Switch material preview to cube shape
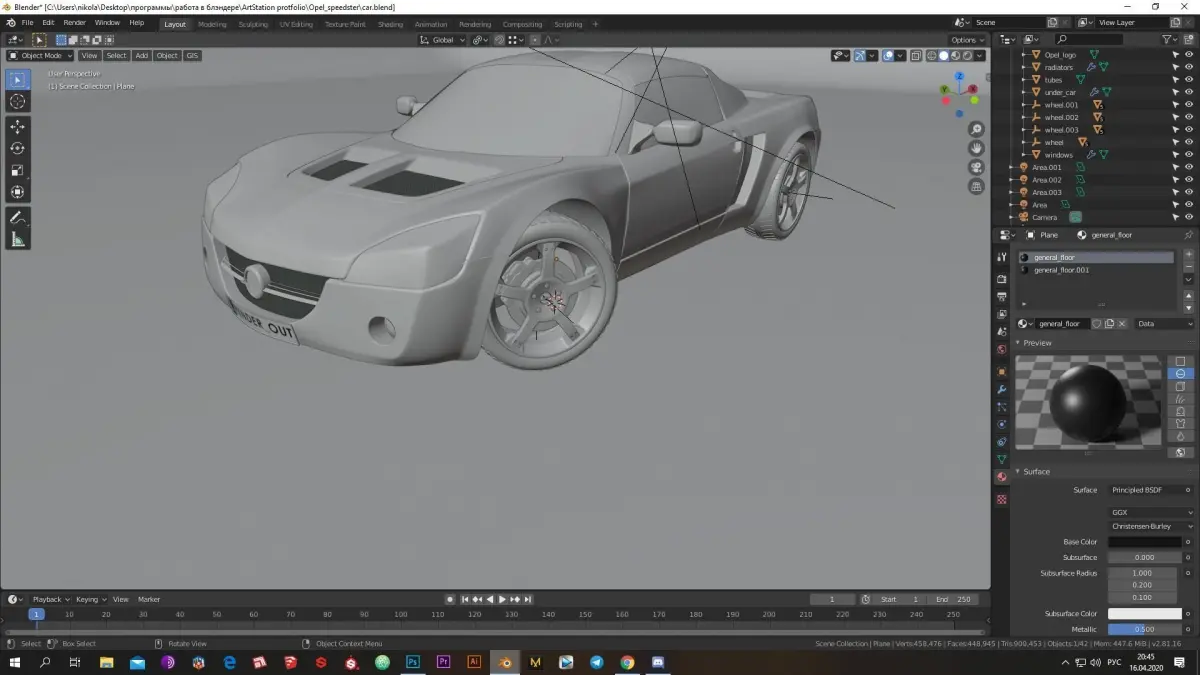 click(x=1180, y=386)
